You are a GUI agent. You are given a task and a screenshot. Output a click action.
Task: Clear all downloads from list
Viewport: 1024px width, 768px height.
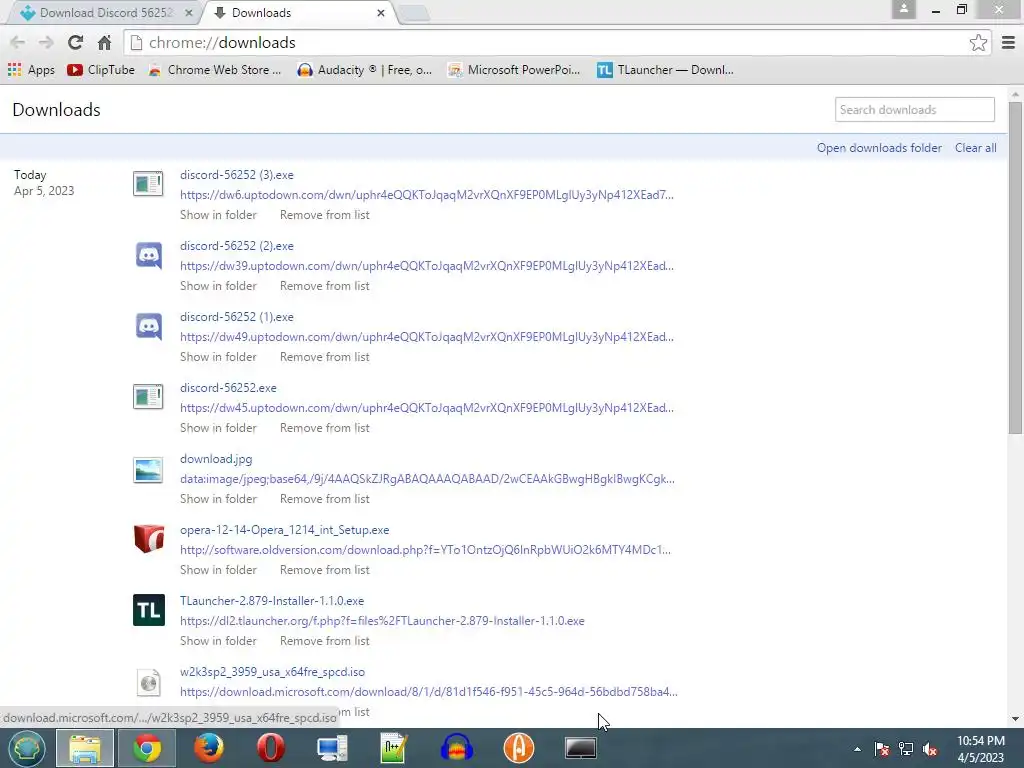(x=976, y=148)
